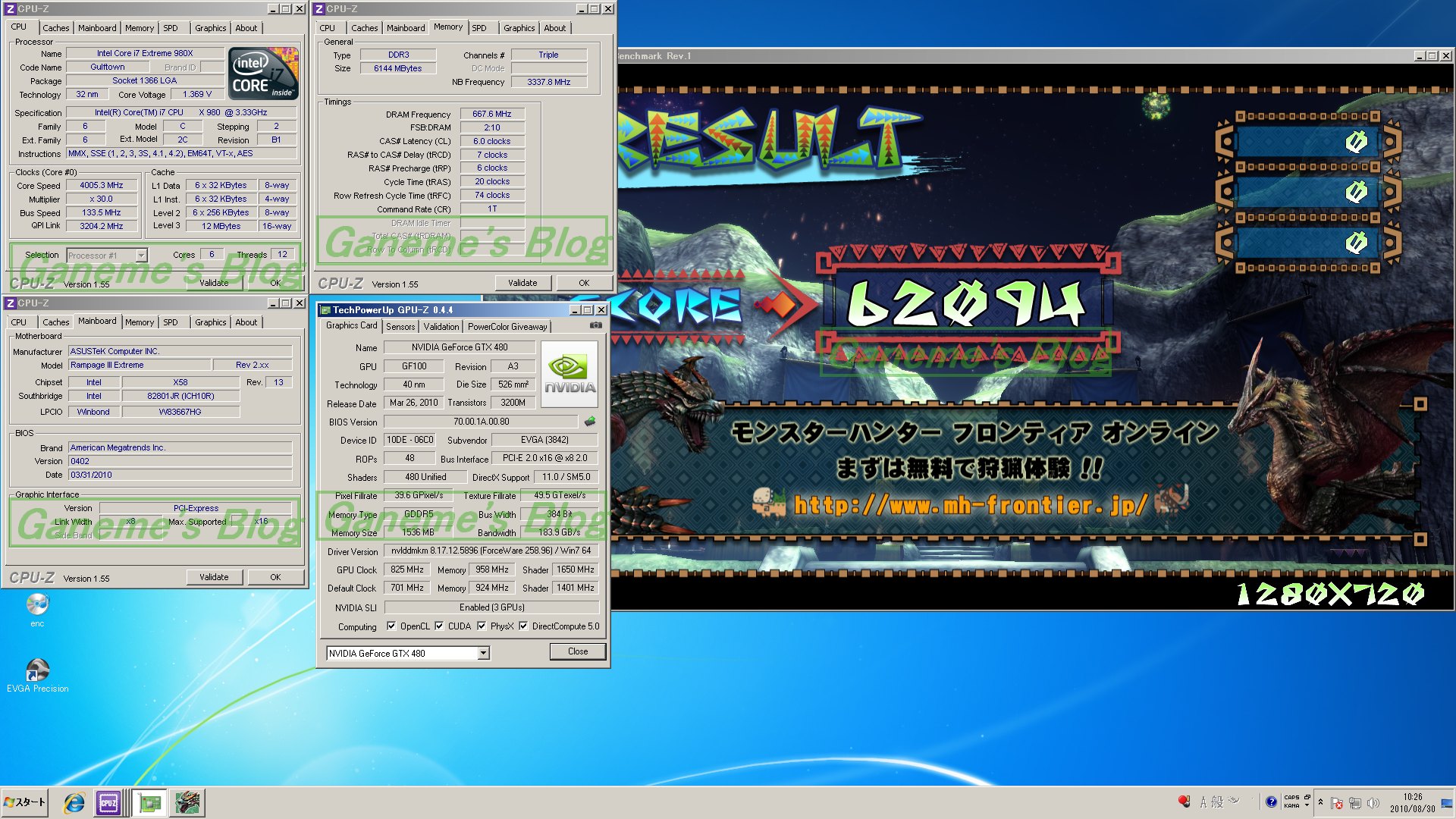
Task: Expand the Processor #1 selection dropdown
Action: click(141, 256)
